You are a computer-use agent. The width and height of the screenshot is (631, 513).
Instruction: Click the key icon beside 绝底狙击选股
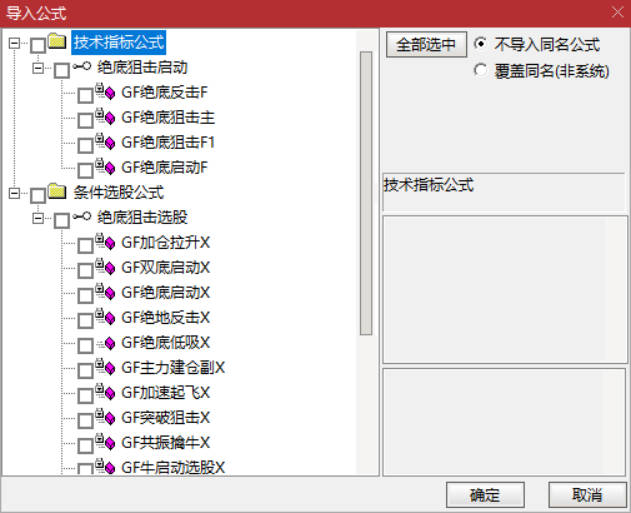[82, 216]
